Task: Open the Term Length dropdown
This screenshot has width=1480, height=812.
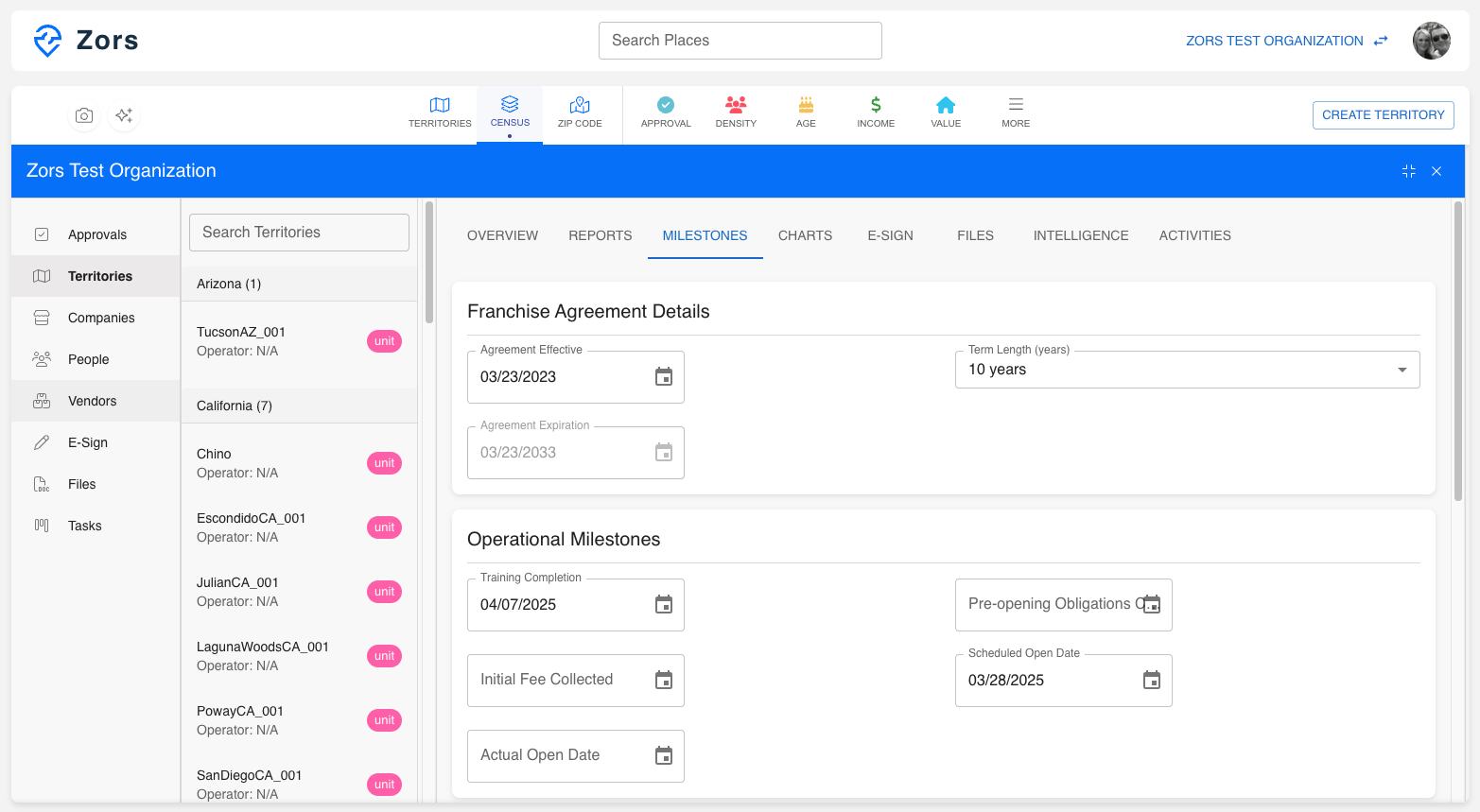Action: [1402, 370]
